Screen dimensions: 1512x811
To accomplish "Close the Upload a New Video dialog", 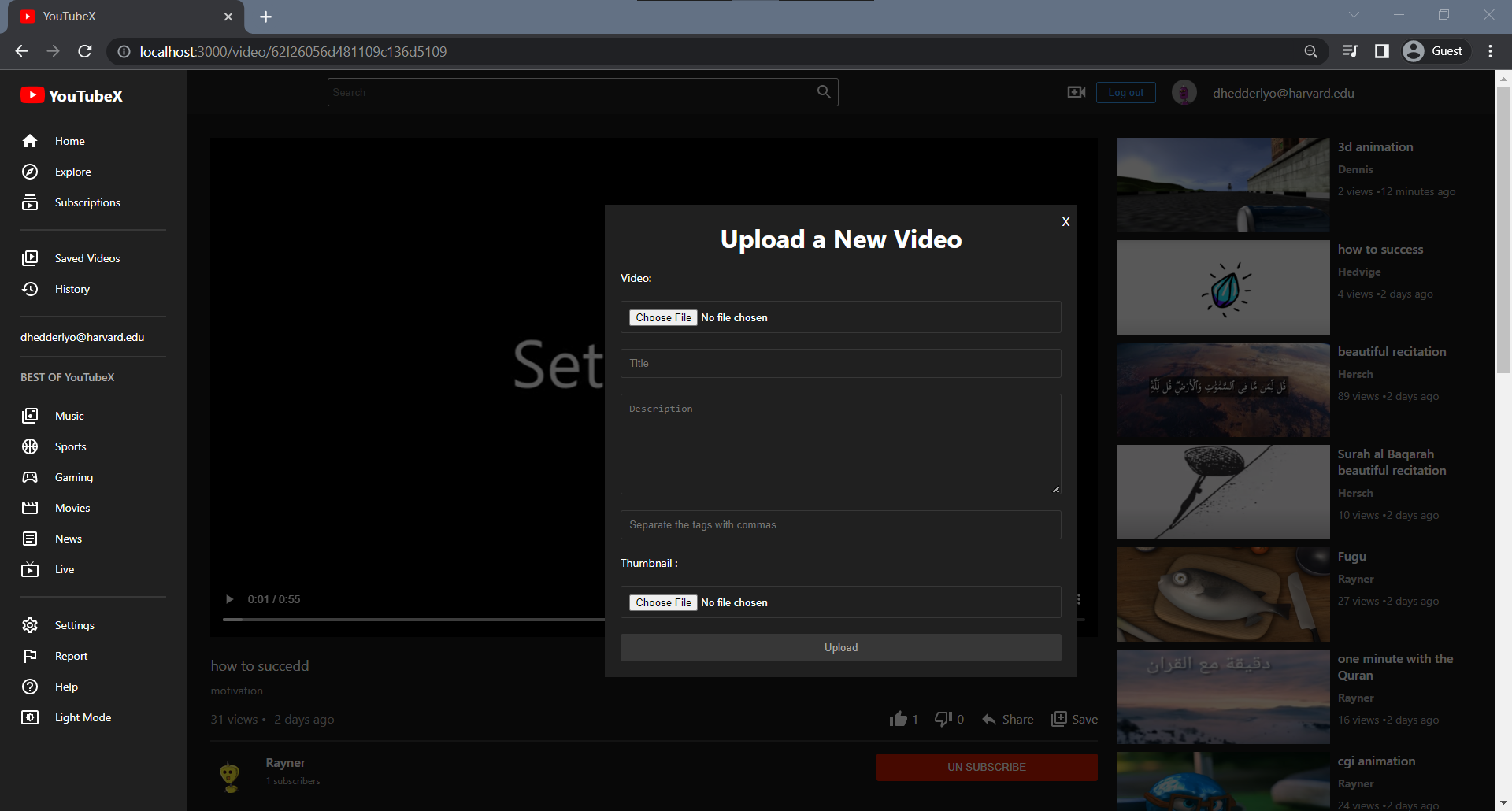I will [x=1065, y=222].
